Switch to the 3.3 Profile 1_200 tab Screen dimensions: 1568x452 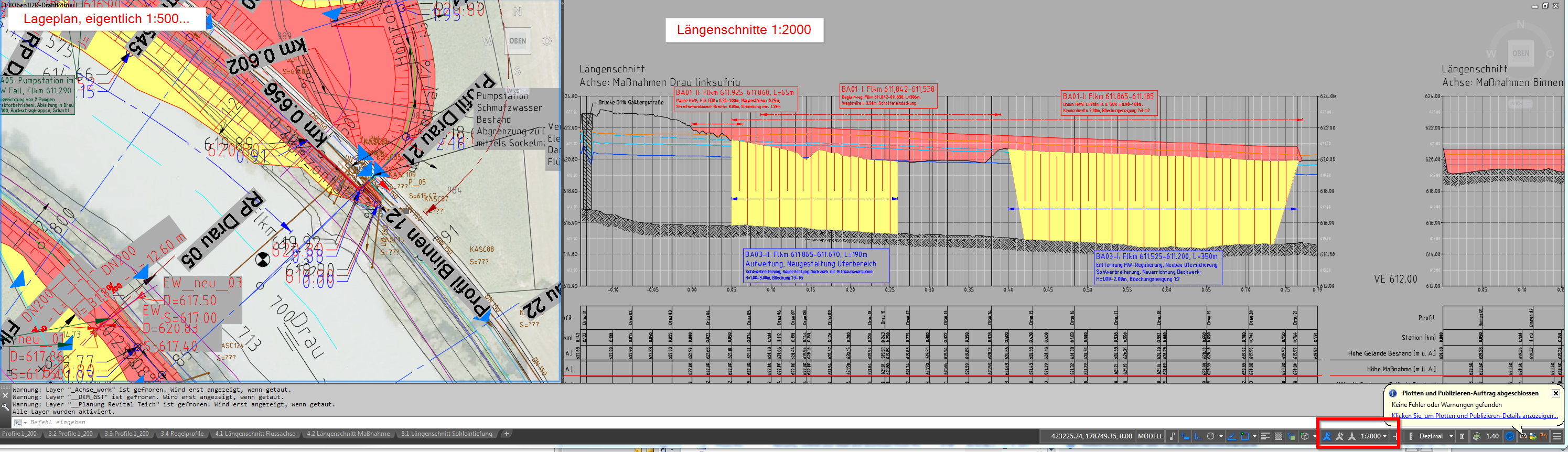[x=126, y=434]
